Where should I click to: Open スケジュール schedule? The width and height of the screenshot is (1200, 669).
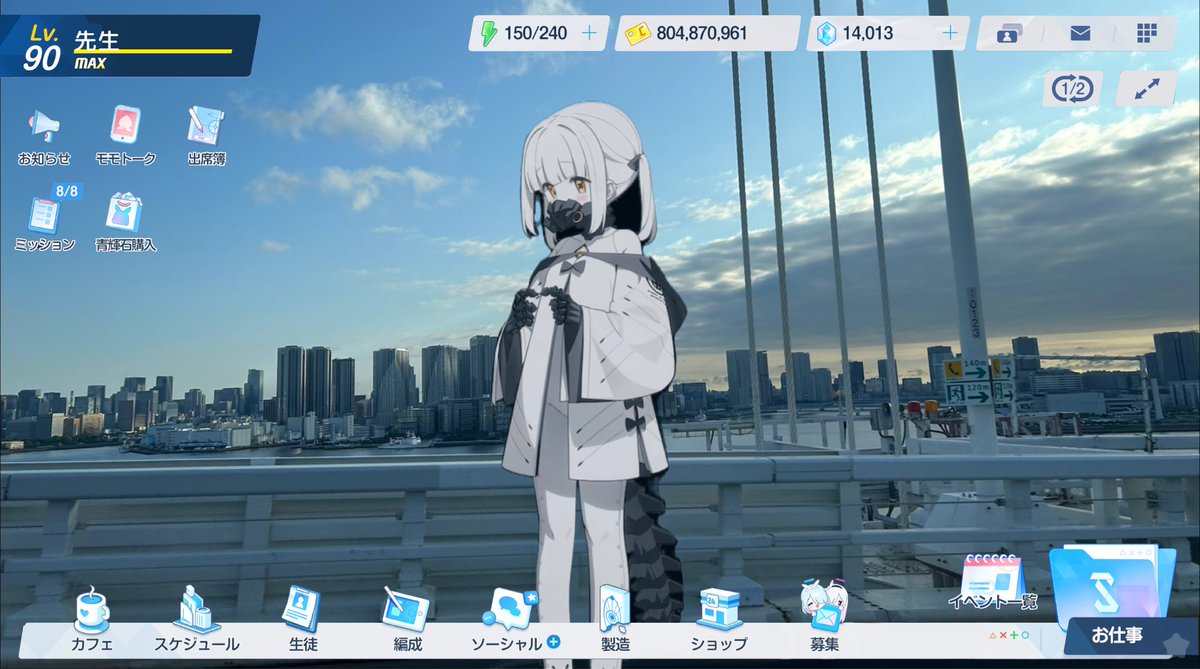[197, 620]
